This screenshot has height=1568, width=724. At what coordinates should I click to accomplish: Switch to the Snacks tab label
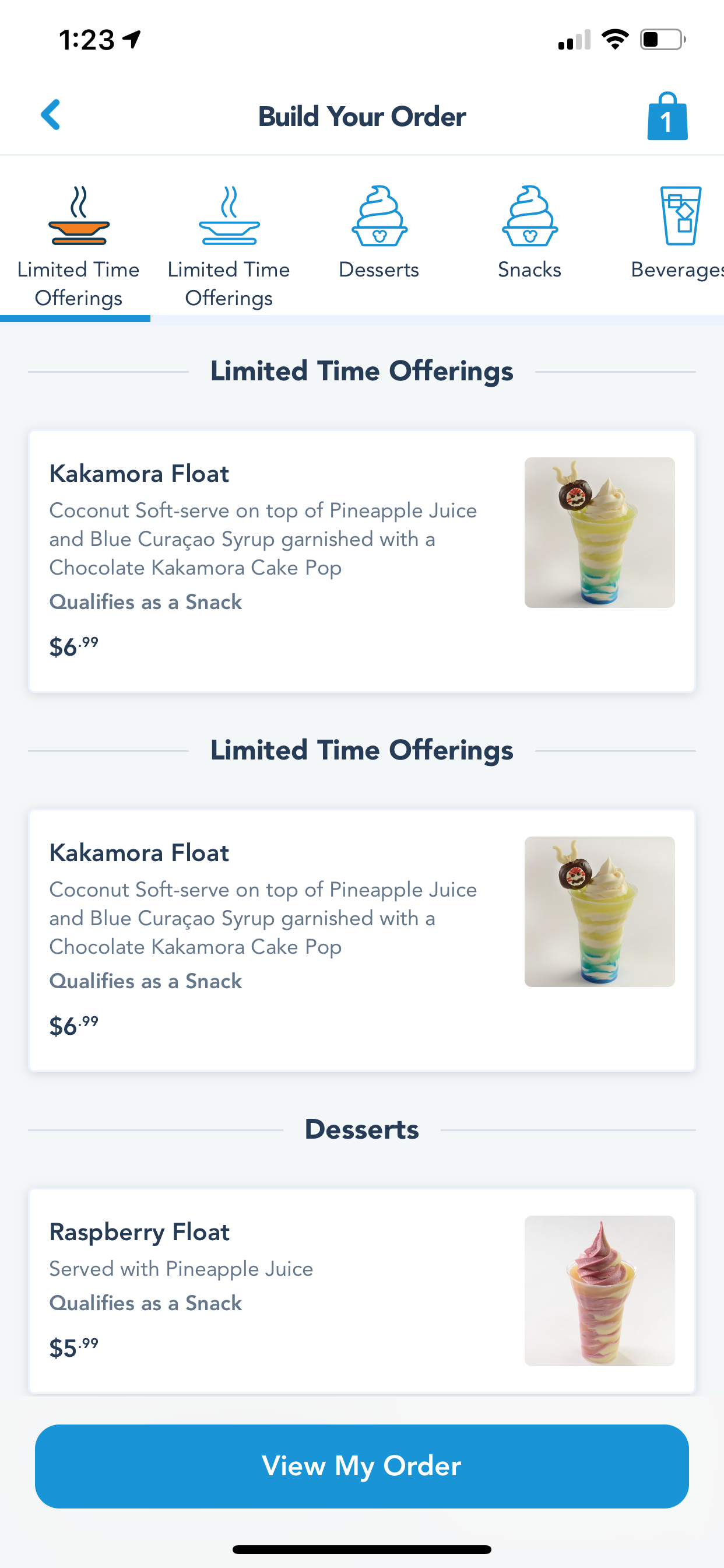[529, 269]
